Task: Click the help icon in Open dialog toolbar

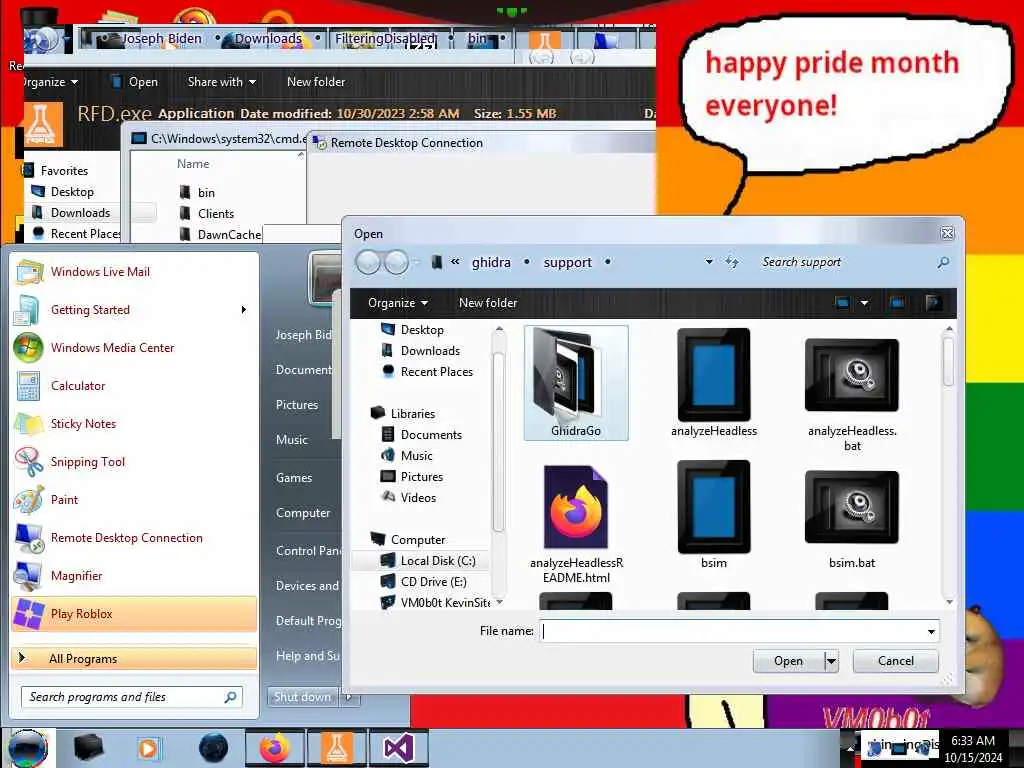Action: pyautogui.click(x=933, y=302)
